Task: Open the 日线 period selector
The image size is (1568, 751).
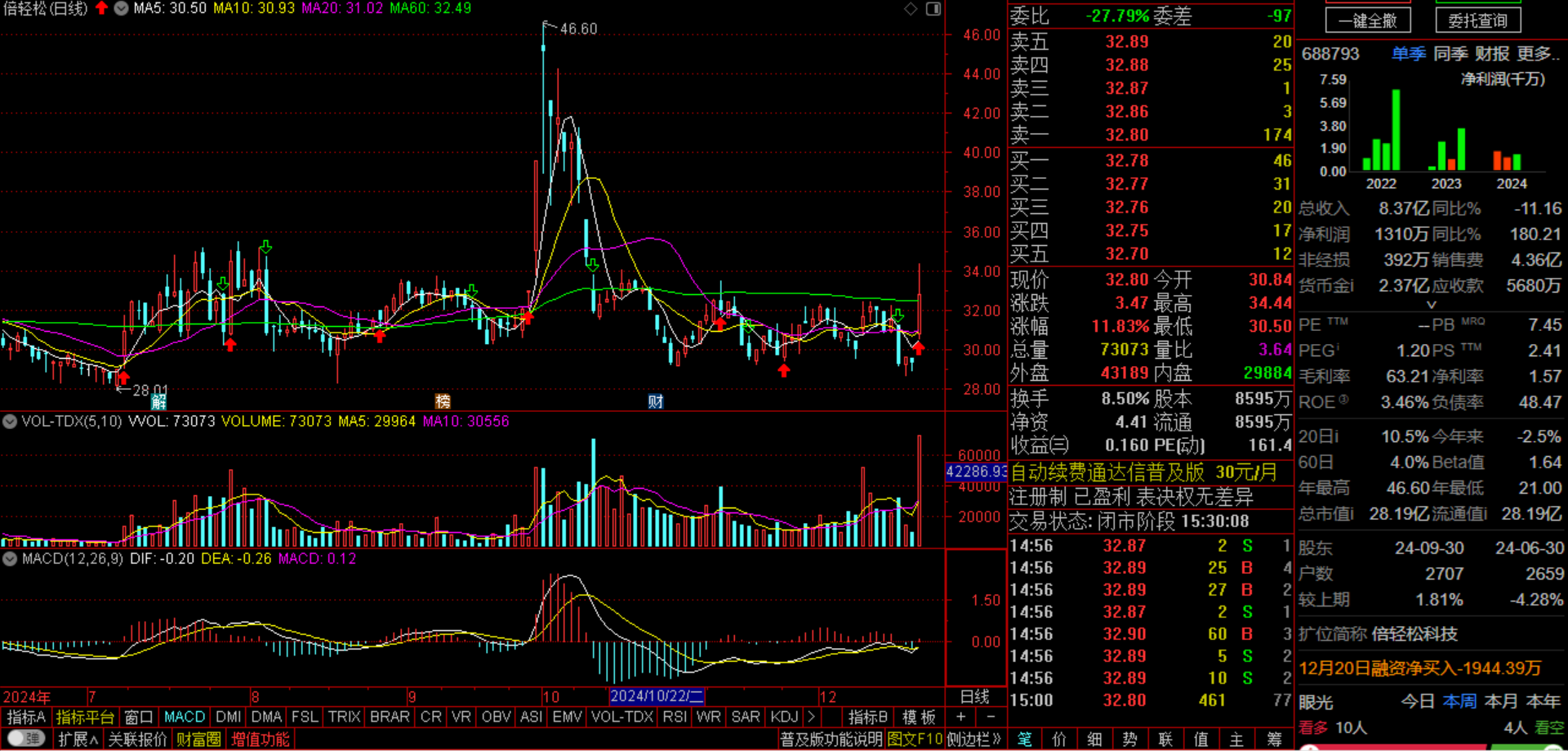Action: [975, 696]
